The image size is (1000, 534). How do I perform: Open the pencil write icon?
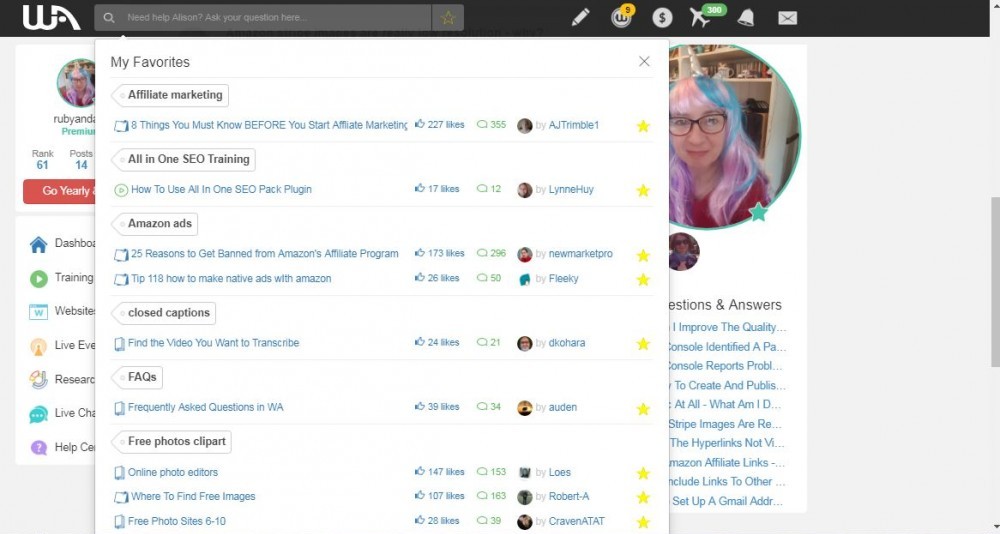tap(580, 17)
